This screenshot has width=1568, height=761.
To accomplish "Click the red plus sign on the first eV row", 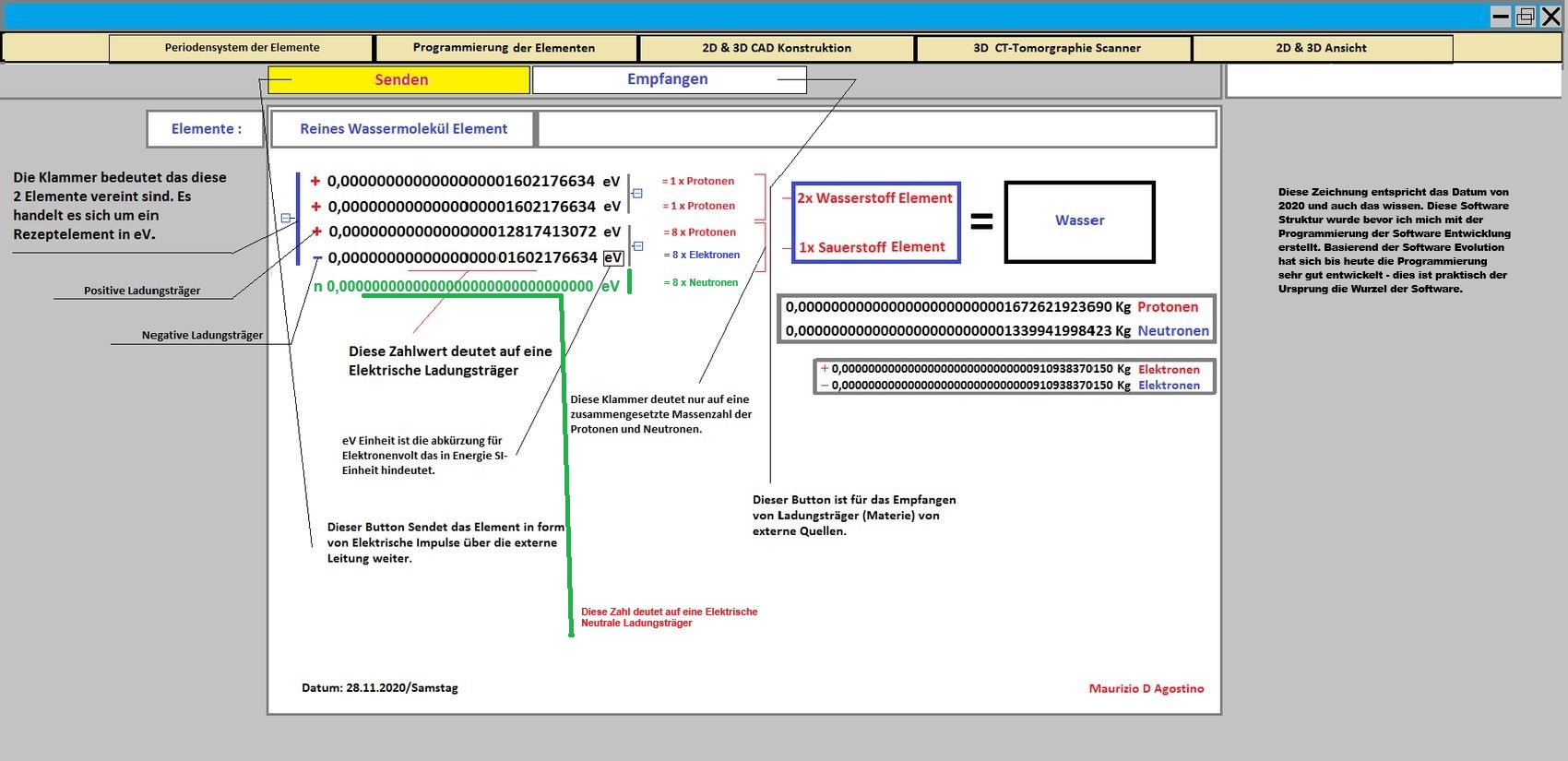I will (315, 182).
